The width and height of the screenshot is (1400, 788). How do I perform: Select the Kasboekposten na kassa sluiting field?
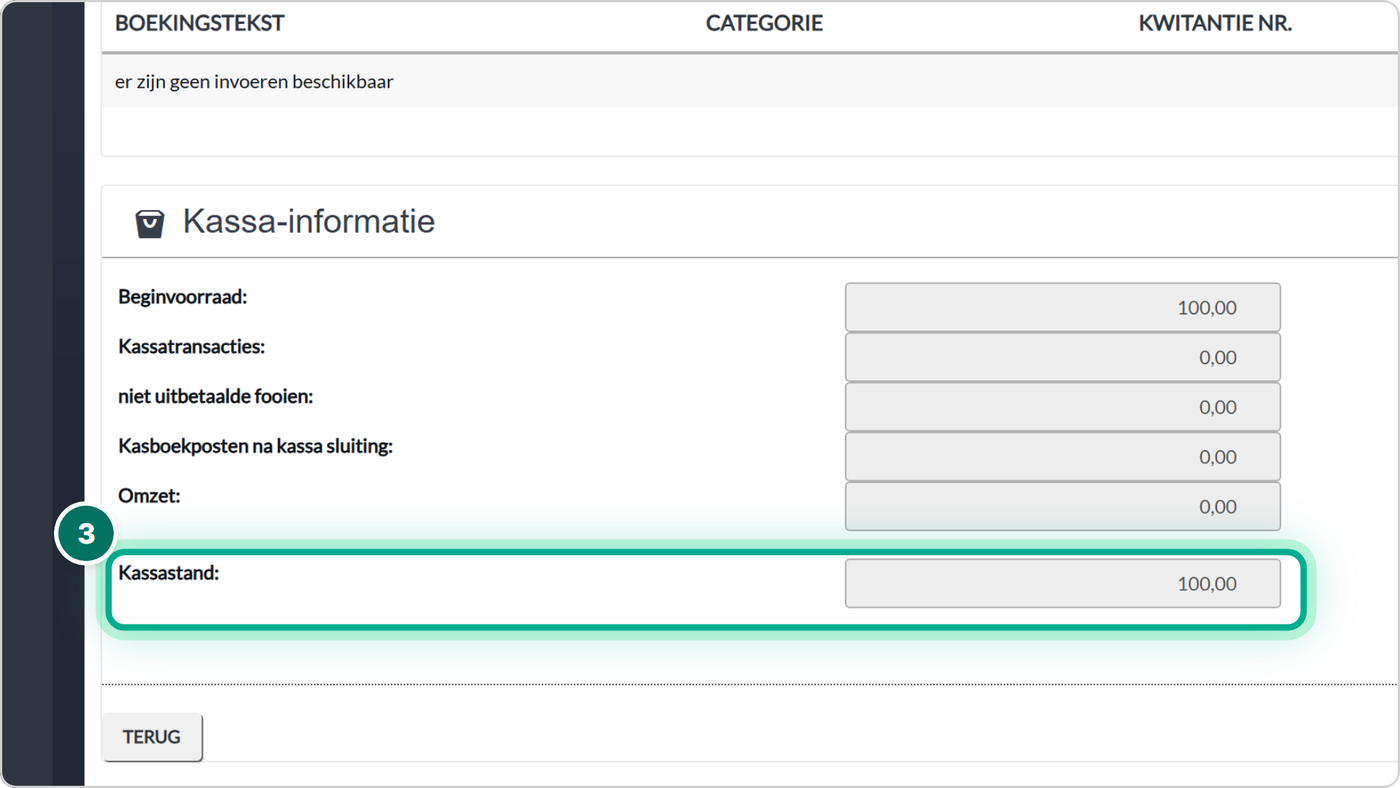[x=1062, y=457]
